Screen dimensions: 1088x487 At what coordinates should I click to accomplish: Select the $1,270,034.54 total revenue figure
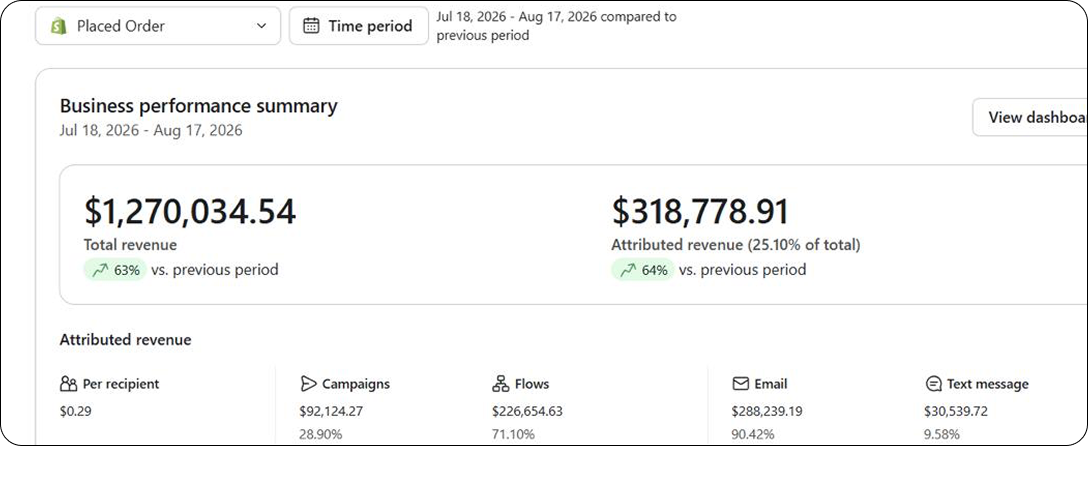[190, 212]
